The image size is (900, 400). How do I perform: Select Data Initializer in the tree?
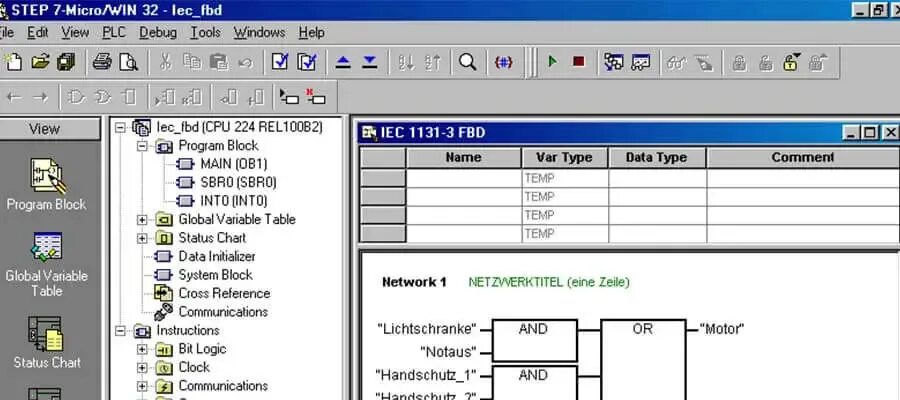(217, 257)
